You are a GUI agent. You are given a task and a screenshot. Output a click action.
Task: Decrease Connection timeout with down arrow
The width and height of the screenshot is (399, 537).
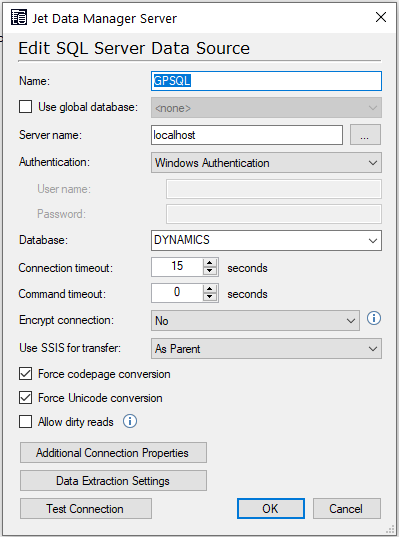(x=210, y=271)
